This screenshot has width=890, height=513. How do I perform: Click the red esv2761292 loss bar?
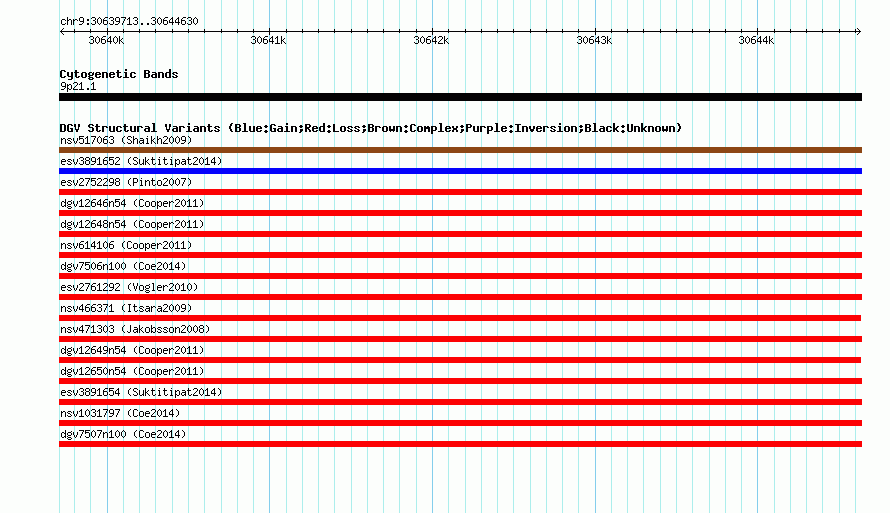[x=460, y=297]
